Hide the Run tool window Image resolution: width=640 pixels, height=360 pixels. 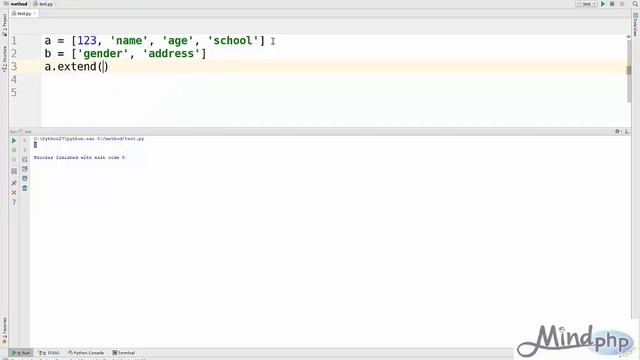627,131
